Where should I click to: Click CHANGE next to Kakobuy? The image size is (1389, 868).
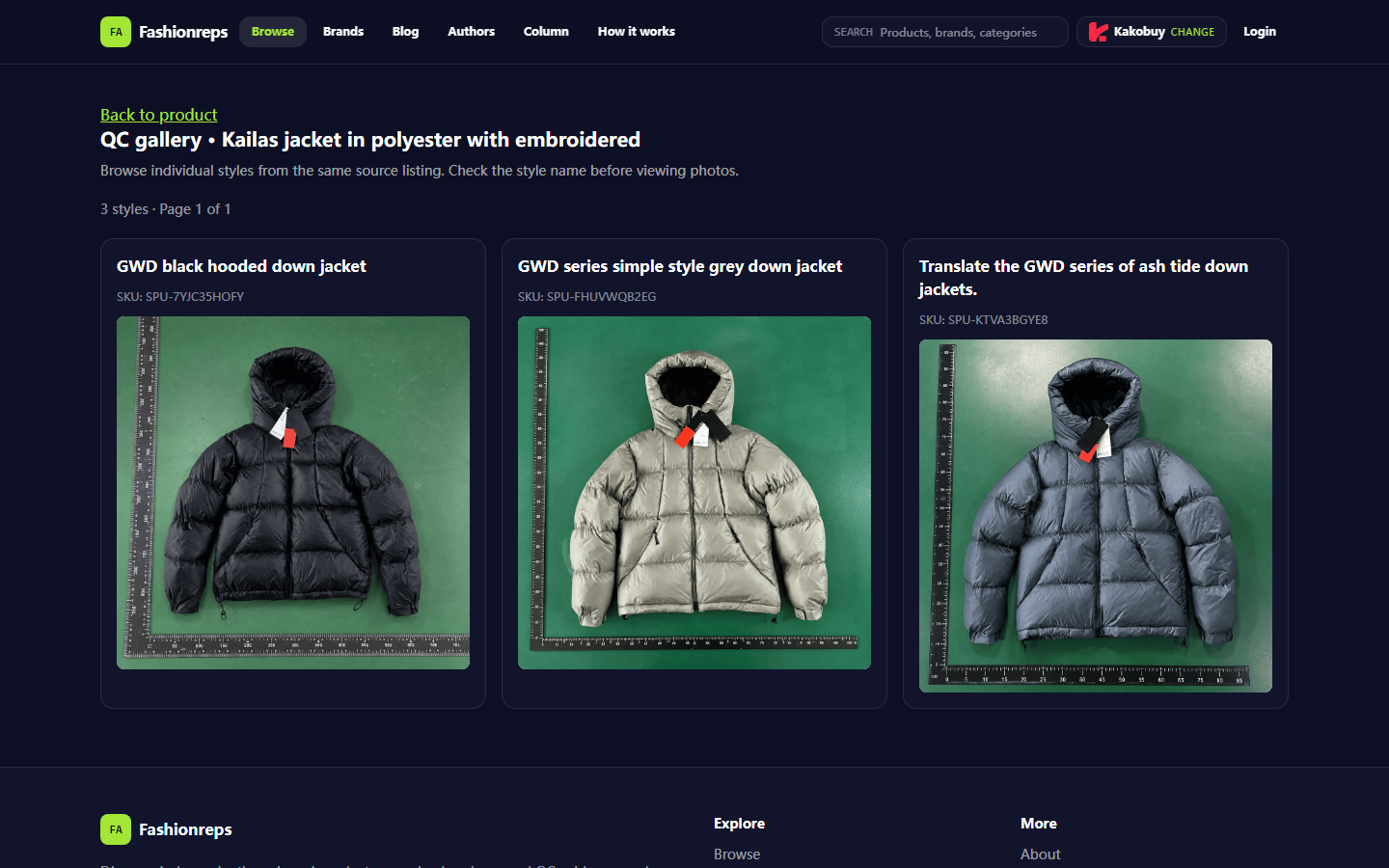[1192, 32]
